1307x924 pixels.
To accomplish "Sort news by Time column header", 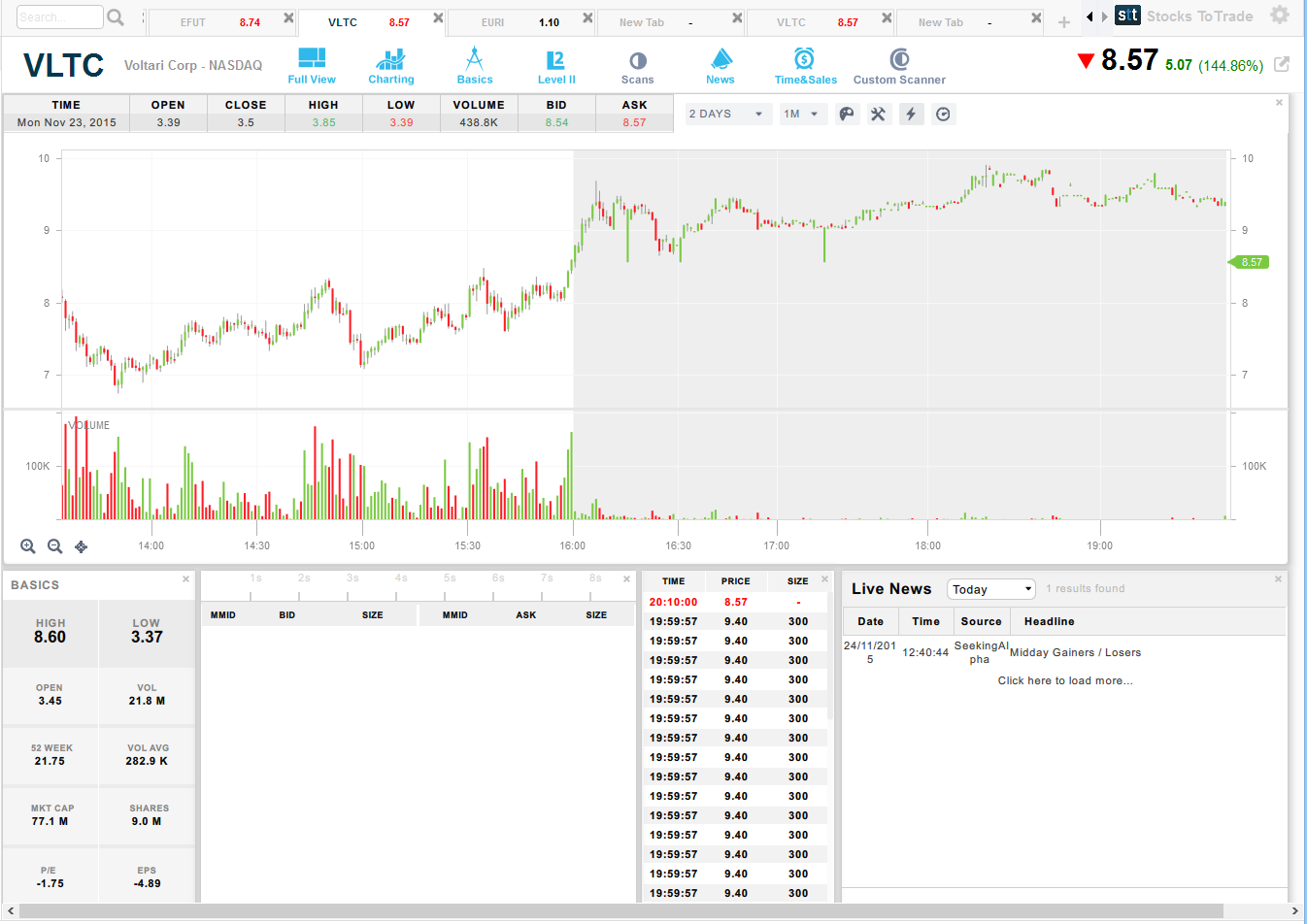I will 925,622.
